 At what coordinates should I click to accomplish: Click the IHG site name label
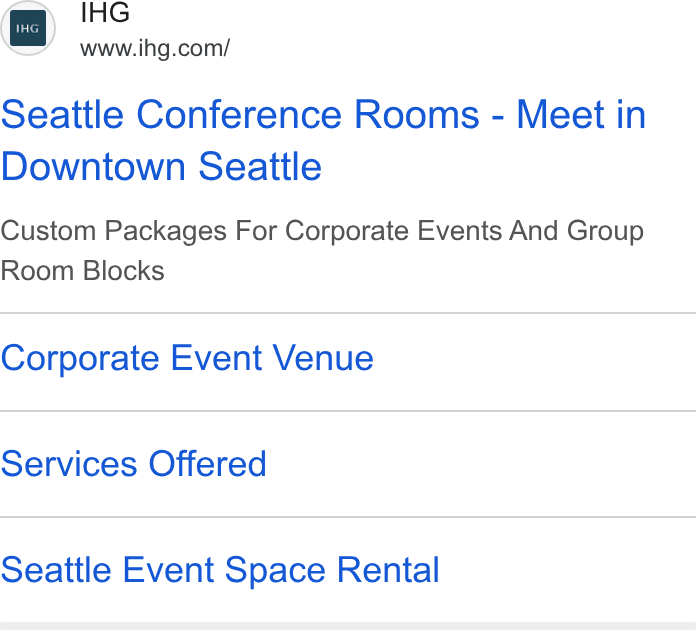click(105, 12)
